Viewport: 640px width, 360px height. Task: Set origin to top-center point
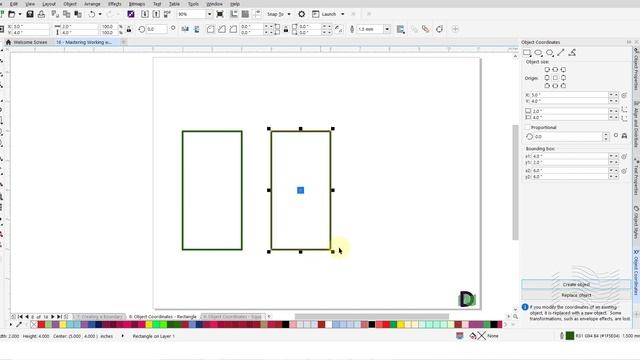pos(555,70)
